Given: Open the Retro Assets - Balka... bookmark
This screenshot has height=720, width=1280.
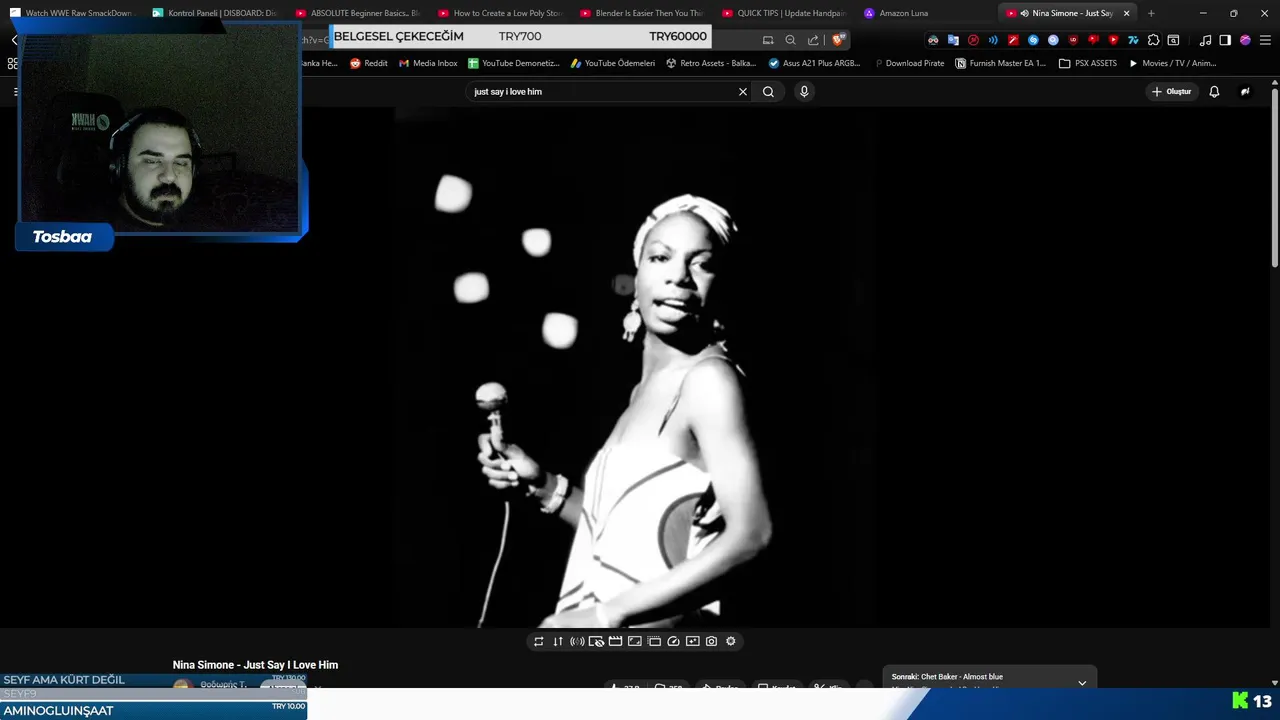Looking at the screenshot, I should (711, 63).
